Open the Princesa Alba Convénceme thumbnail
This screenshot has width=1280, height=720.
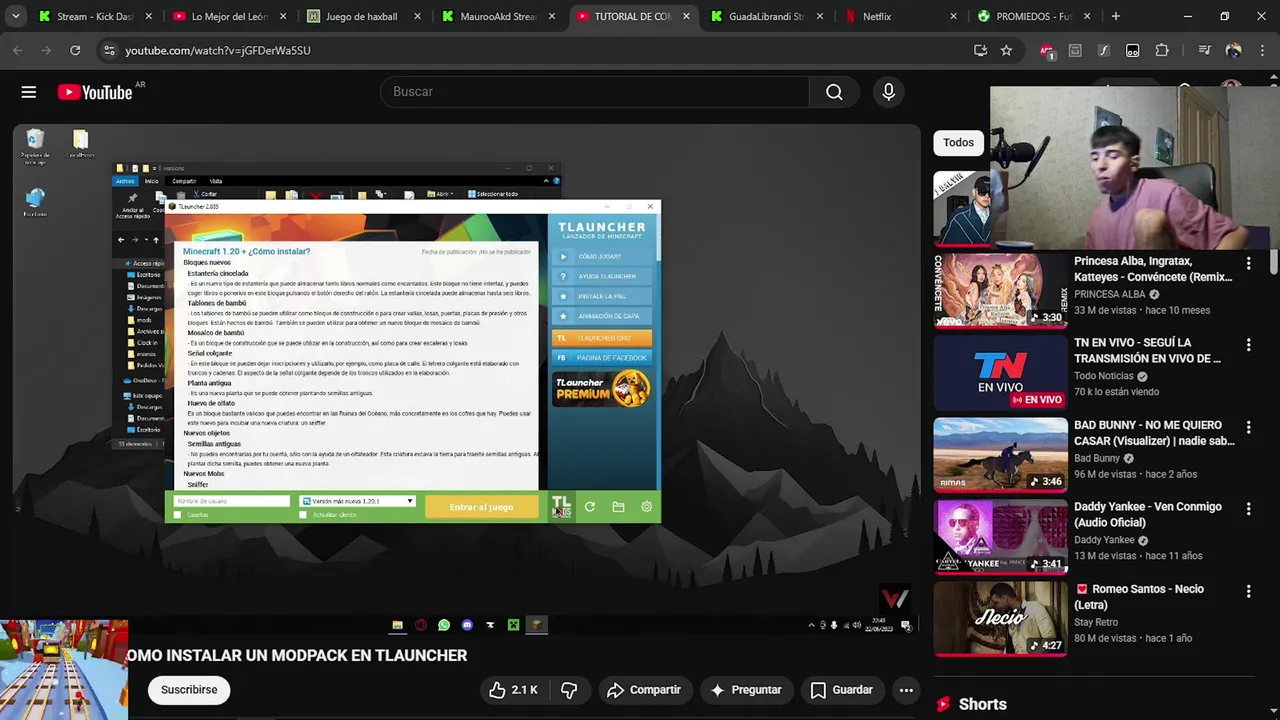pyautogui.click(x=1000, y=291)
